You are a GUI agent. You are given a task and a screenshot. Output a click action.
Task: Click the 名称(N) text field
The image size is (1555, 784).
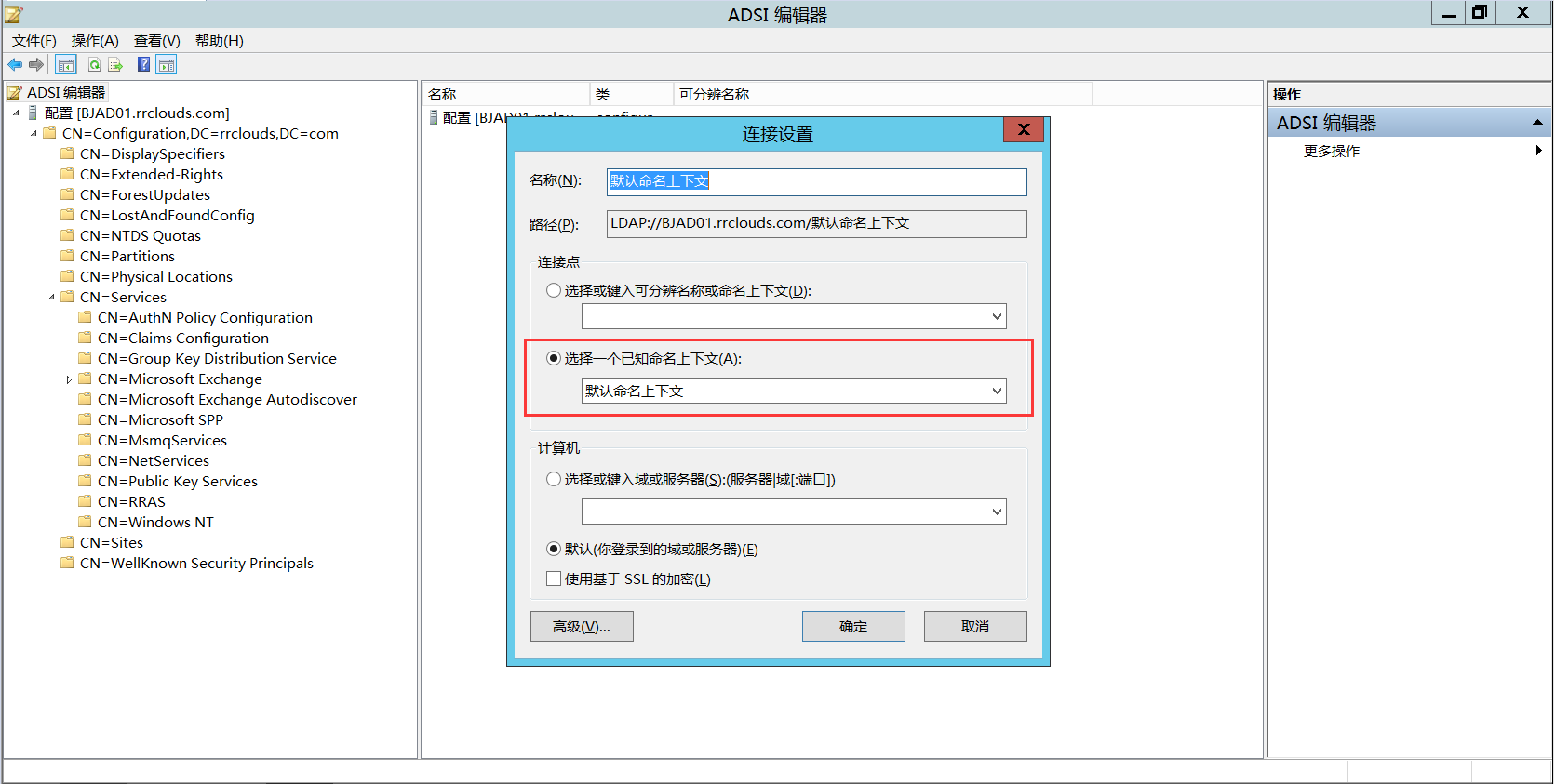click(817, 181)
